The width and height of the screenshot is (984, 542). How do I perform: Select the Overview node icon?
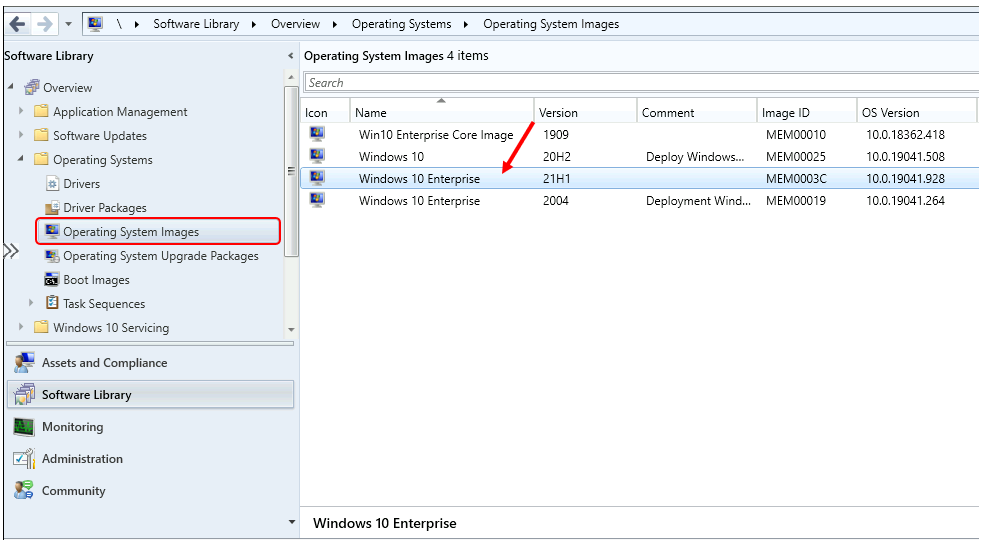(x=31, y=87)
